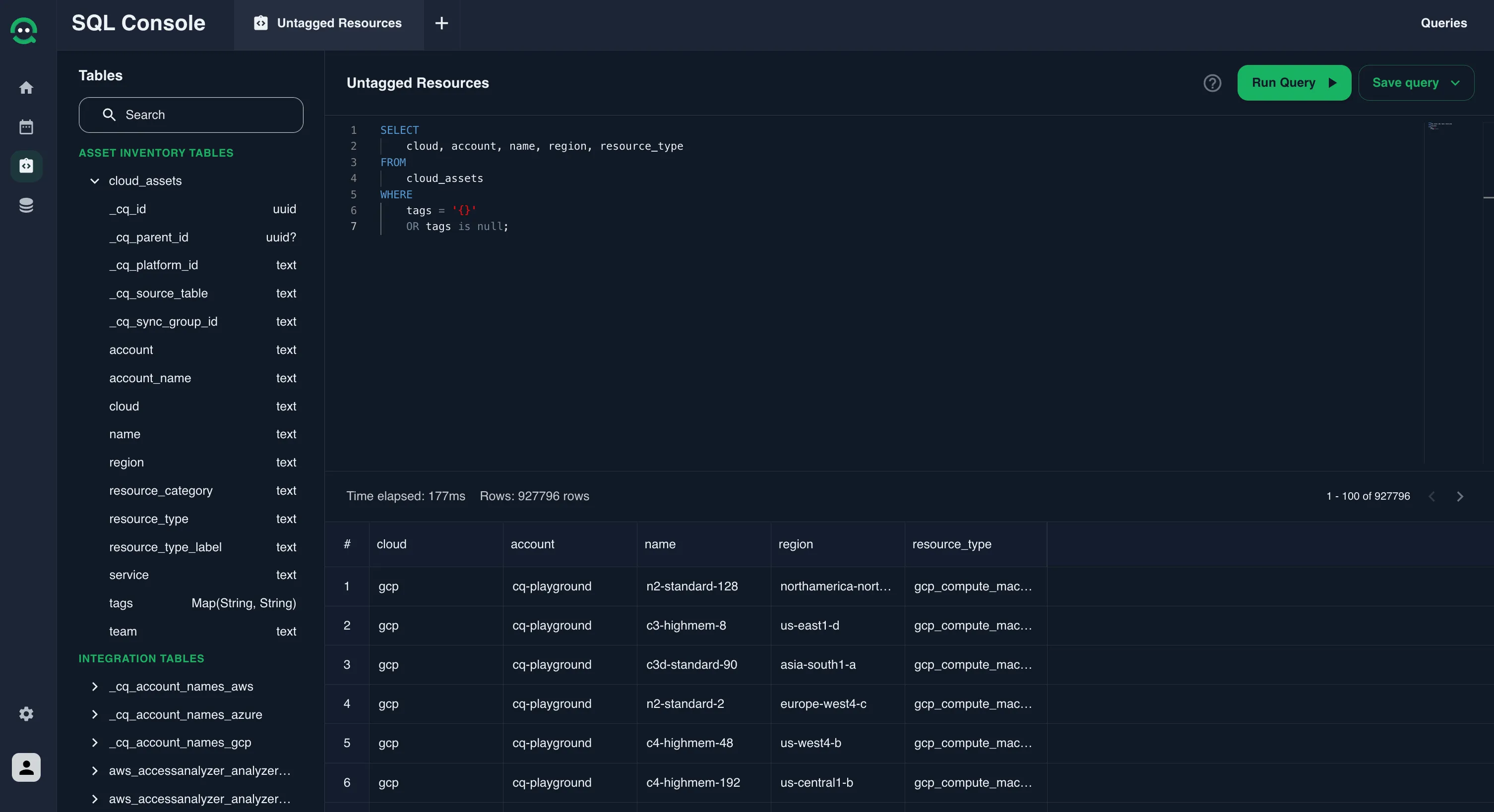Click the name column header
Viewport: 1494px width, 812px height.
704,544
